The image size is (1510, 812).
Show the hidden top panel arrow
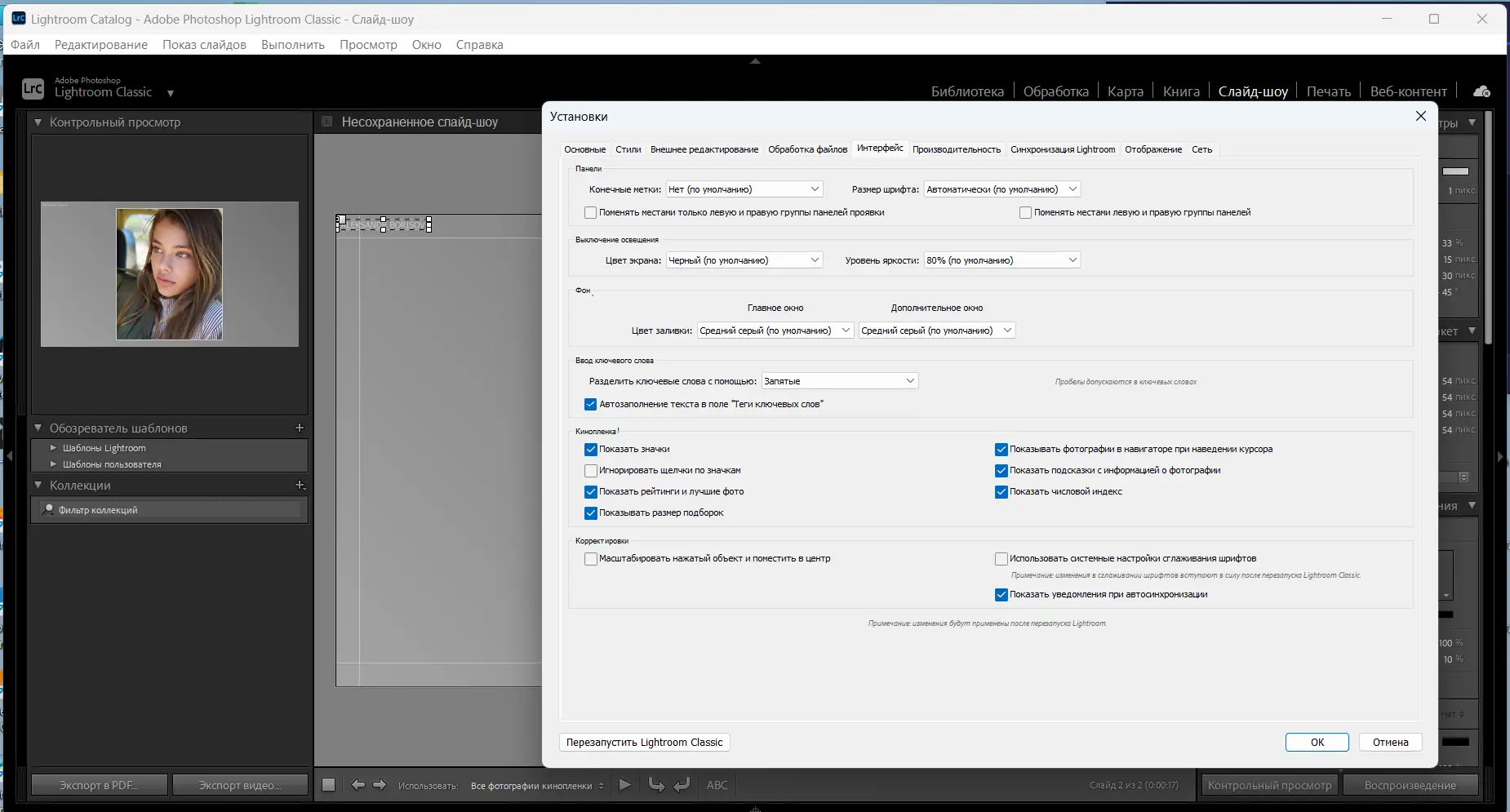(x=755, y=61)
